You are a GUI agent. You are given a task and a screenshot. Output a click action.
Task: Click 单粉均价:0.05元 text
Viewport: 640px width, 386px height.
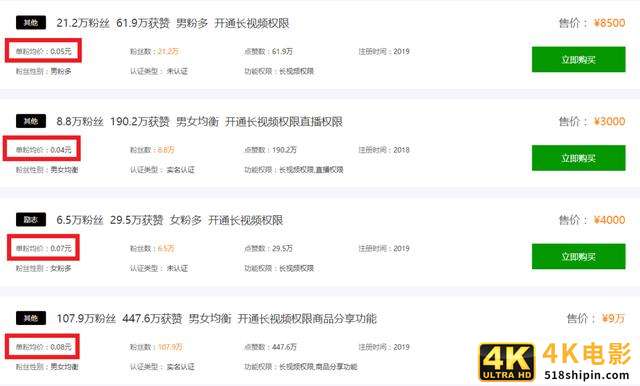coord(44,51)
